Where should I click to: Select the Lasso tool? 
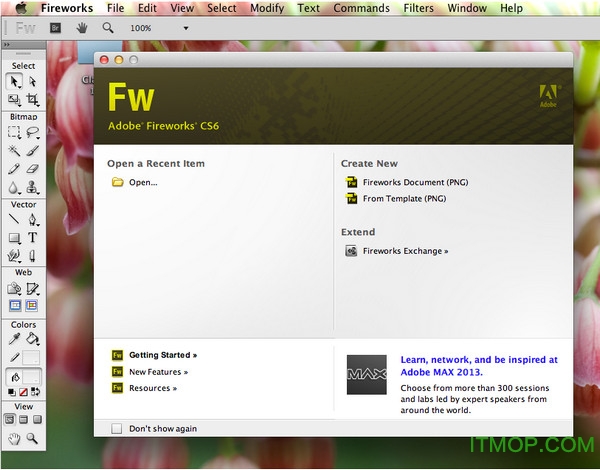pos(33,132)
